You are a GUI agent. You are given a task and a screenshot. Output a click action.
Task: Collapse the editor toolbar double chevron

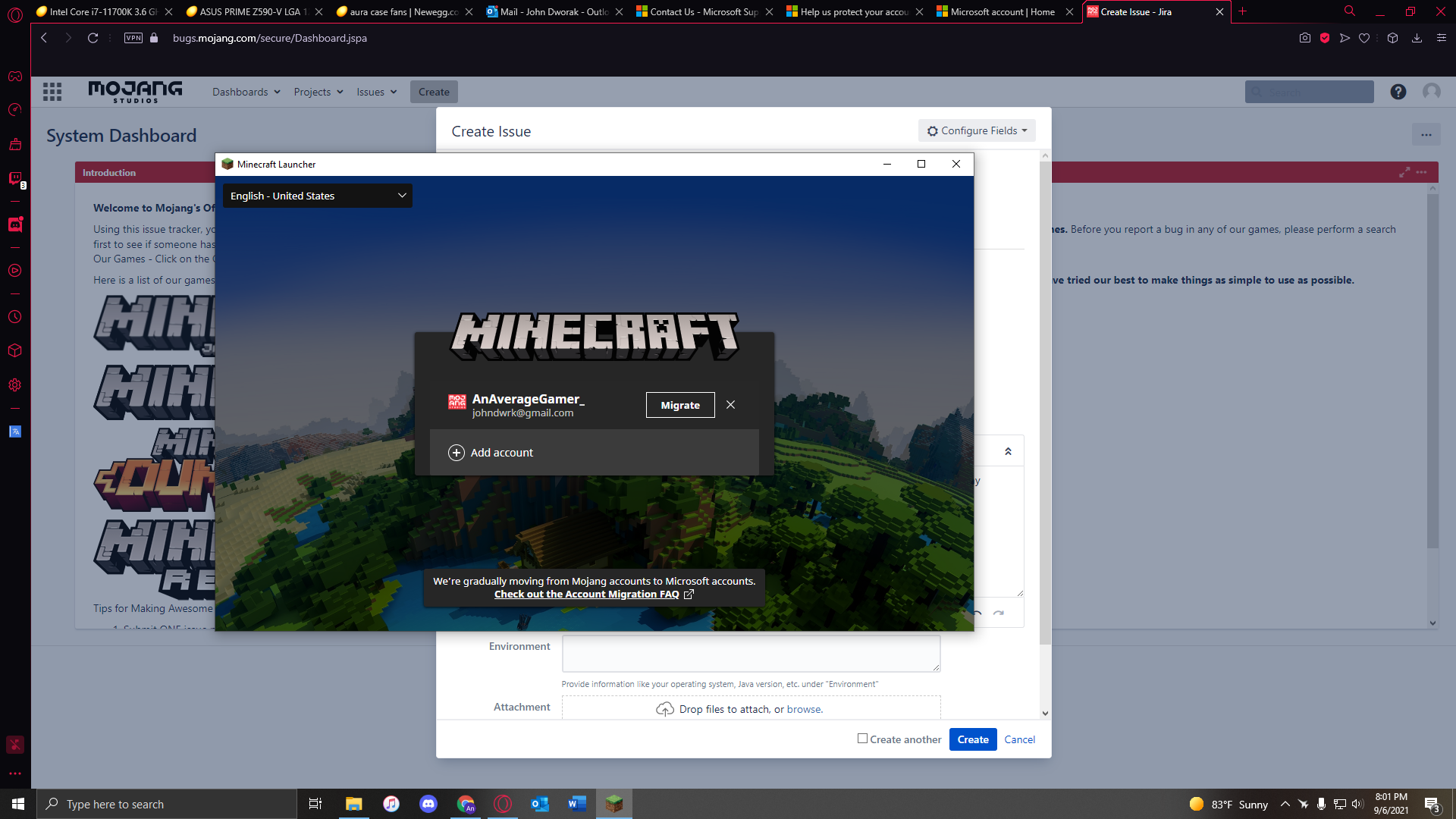pyautogui.click(x=1008, y=451)
